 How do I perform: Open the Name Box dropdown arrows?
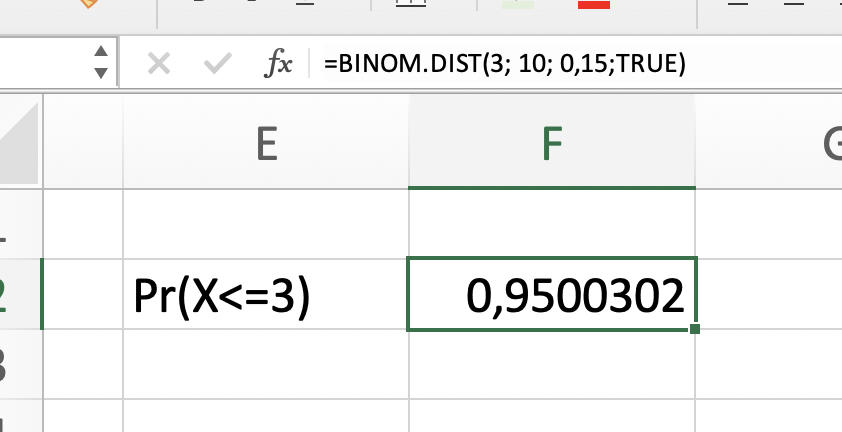point(100,63)
